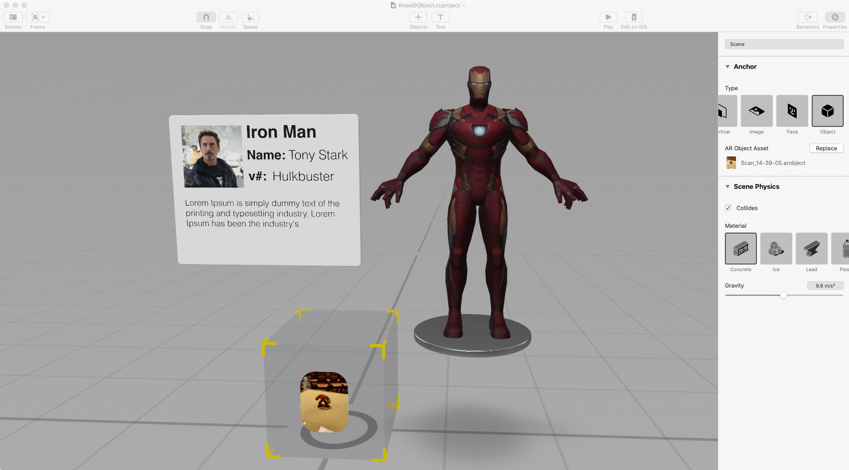Choose the Face anchor type
This screenshot has height=470, width=849.
click(x=792, y=111)
